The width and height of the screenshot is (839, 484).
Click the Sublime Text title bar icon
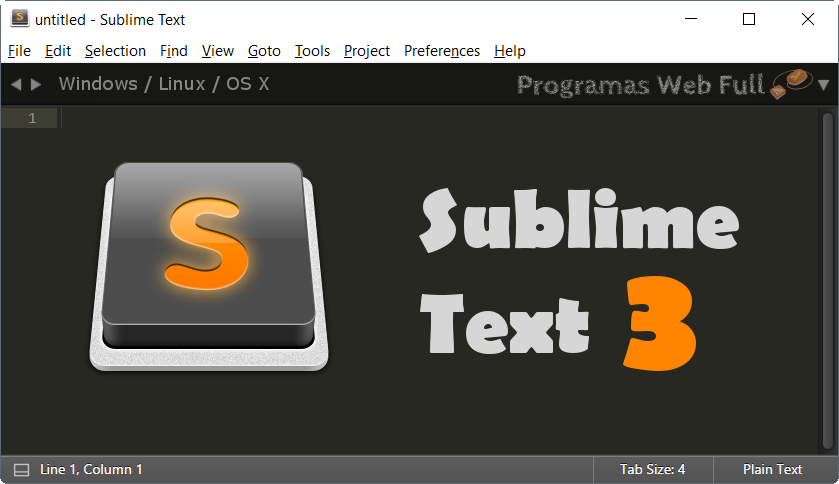coord(20,18)
